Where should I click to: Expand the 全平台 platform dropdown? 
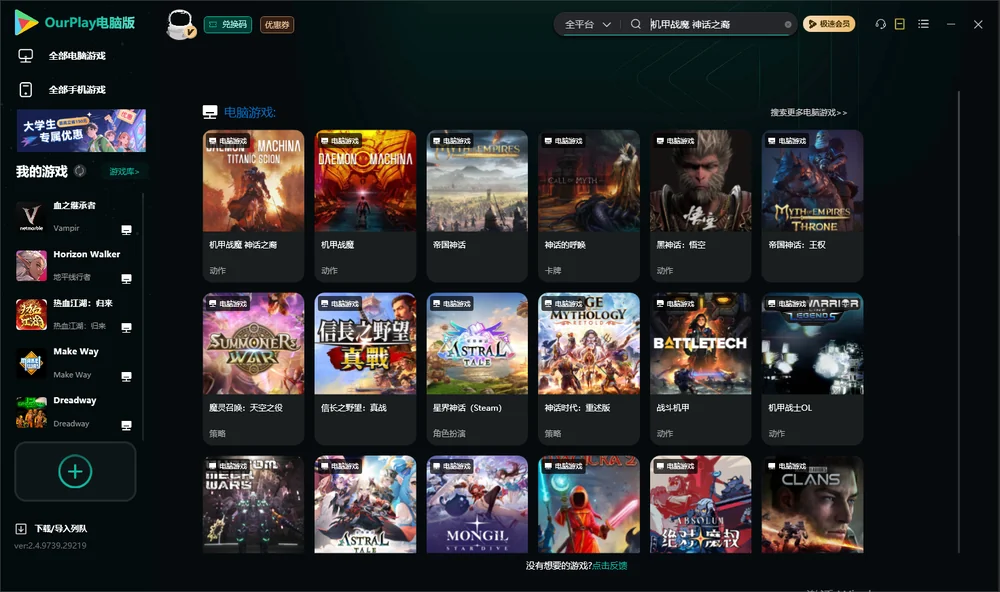[x=587, y=24]
